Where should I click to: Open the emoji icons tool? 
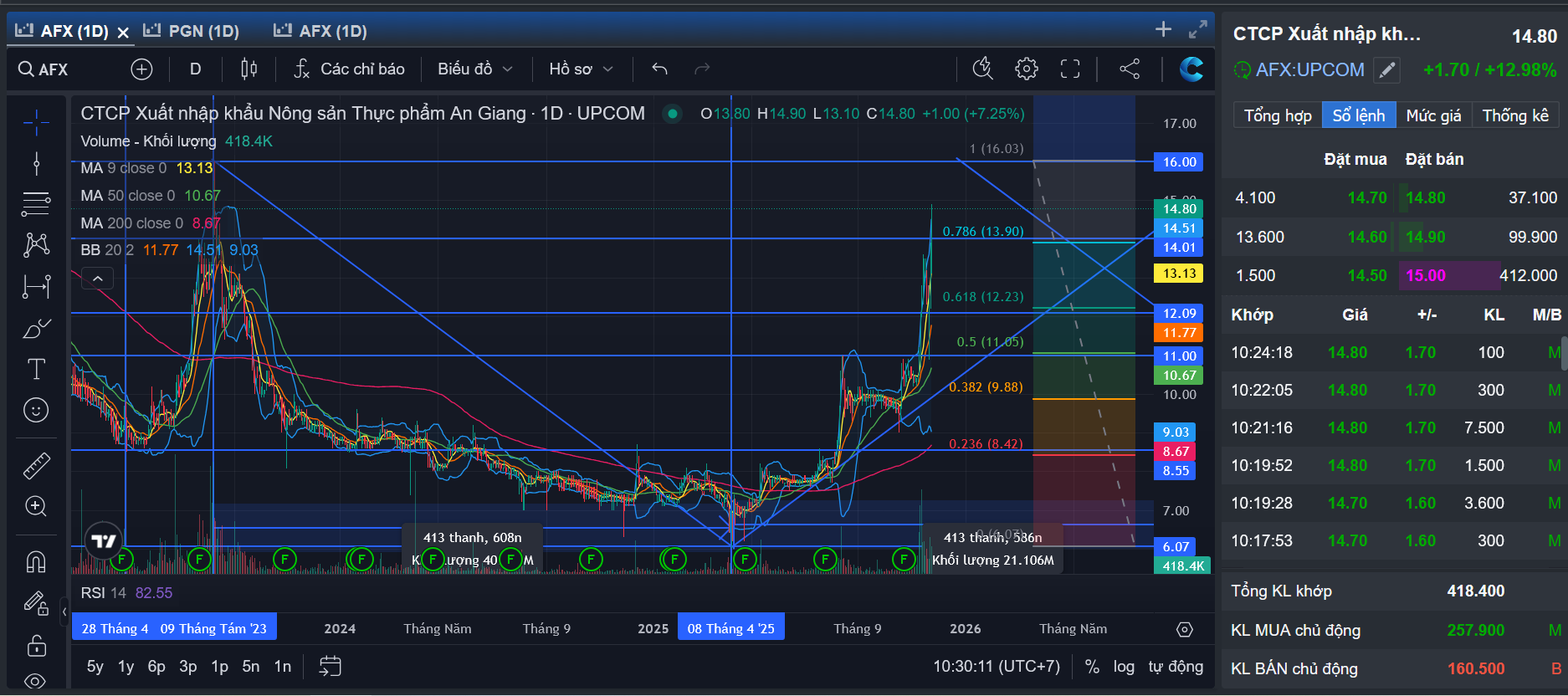click(36, 410)
